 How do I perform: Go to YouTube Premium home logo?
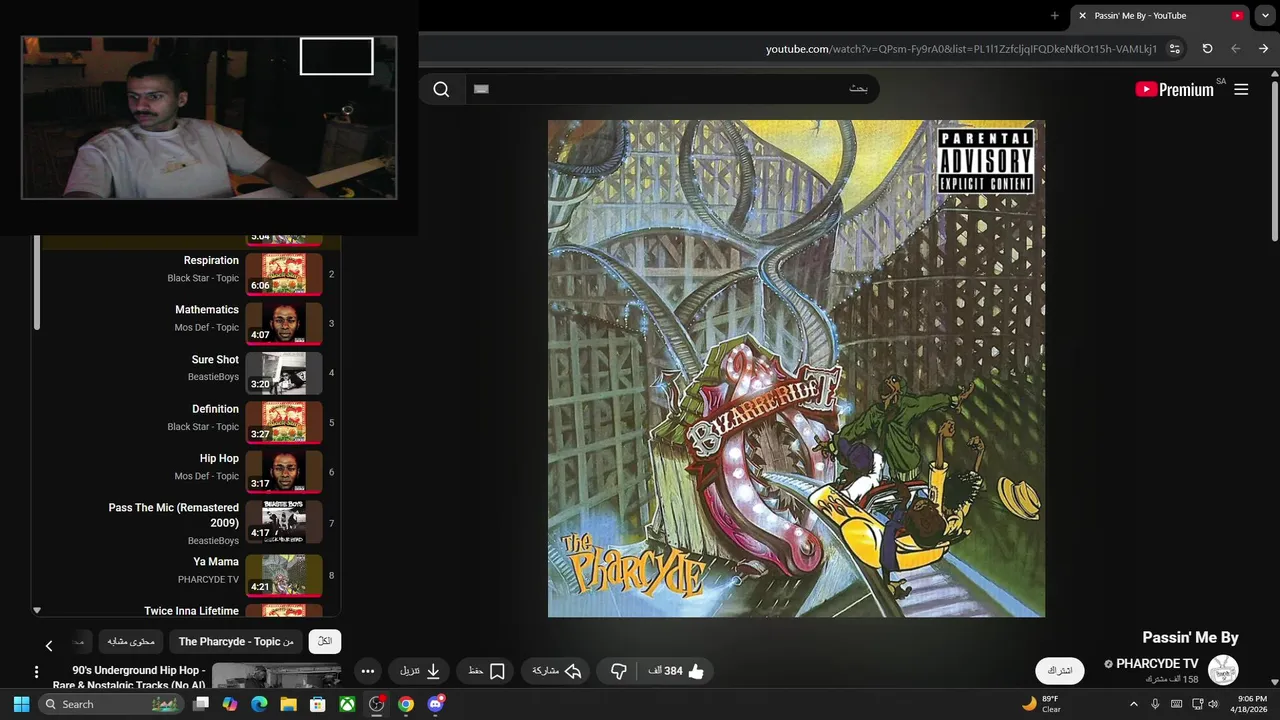[1174, 89]
